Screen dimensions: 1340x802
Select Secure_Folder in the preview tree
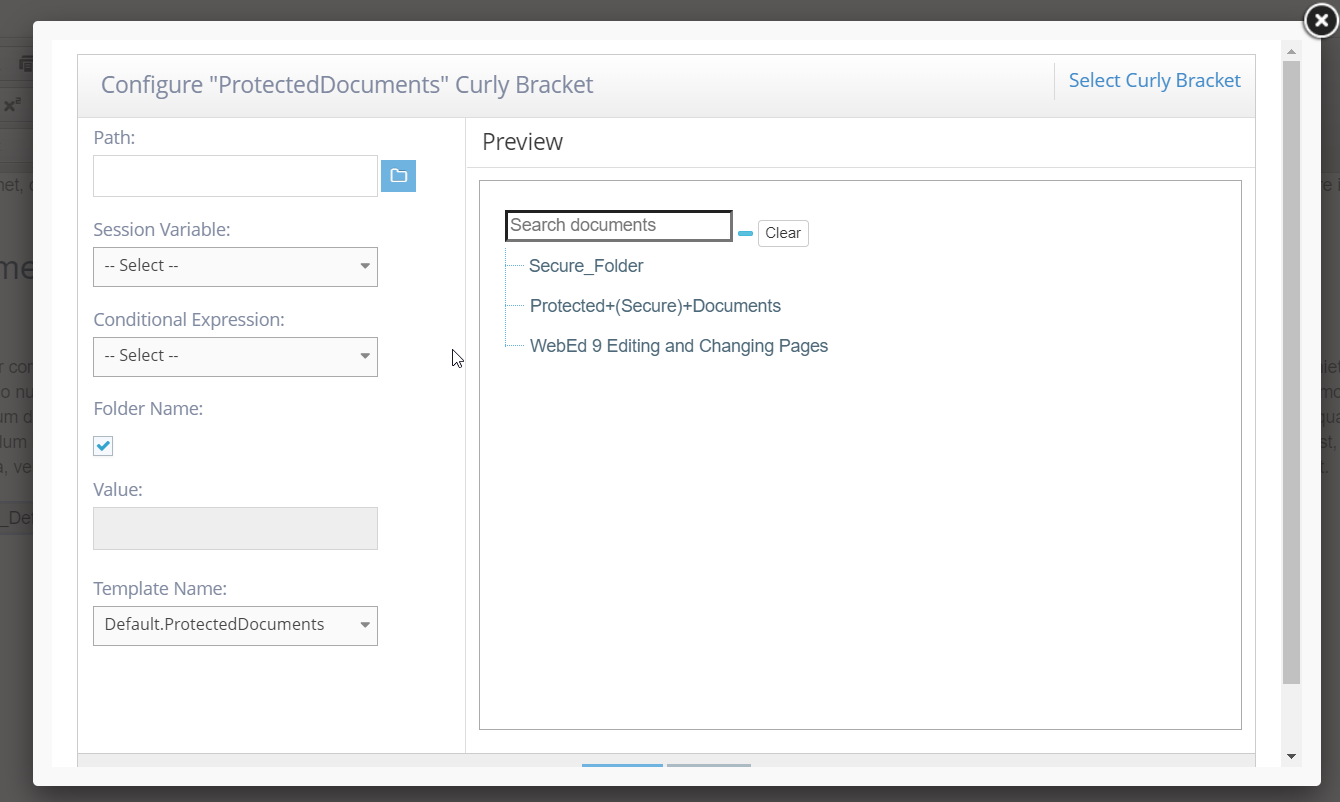point(586,266)
